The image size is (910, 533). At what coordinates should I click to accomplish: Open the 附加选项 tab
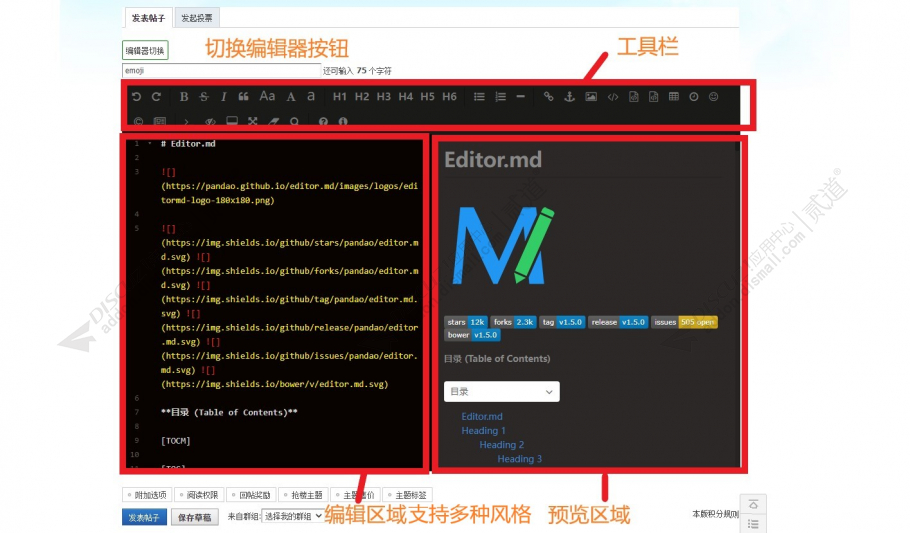click(146, 495)
